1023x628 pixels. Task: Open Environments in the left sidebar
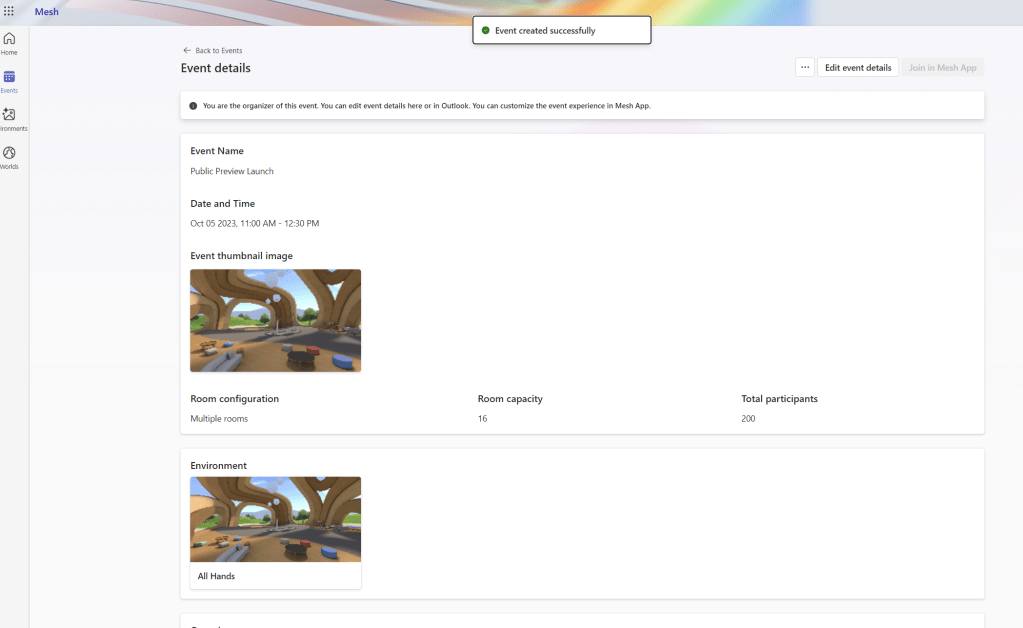[9, 119]
